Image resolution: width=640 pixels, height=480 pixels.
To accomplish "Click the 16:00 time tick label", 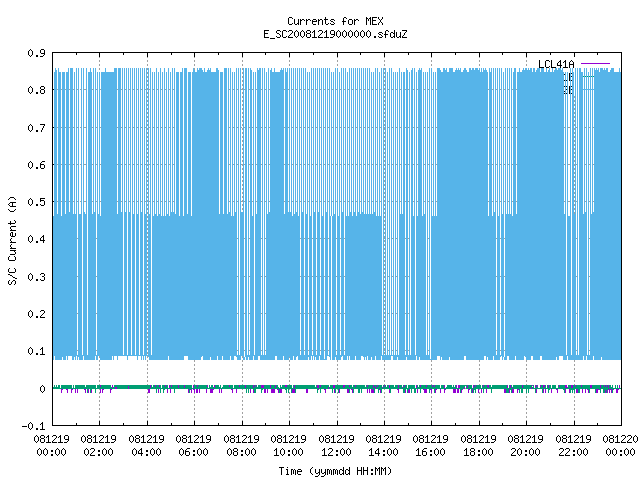I will pos(431,452).
